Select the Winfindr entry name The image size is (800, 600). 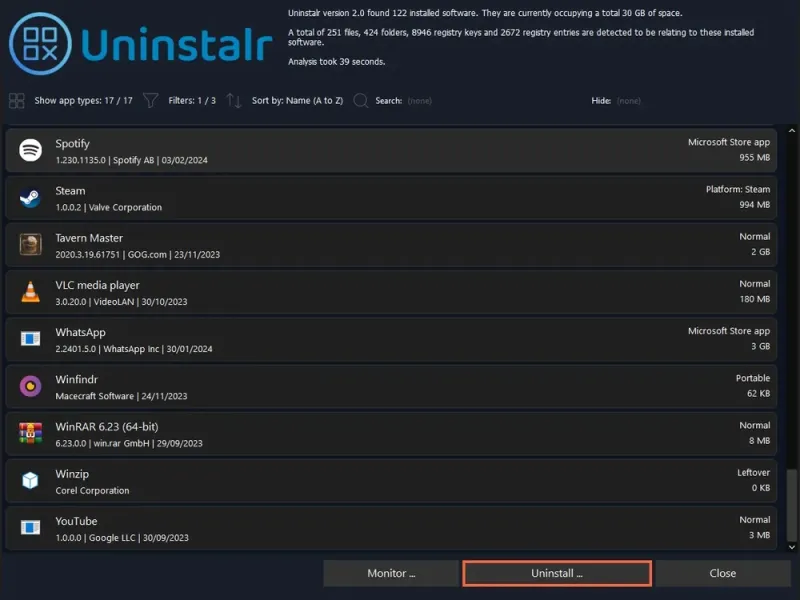[77, 380]
